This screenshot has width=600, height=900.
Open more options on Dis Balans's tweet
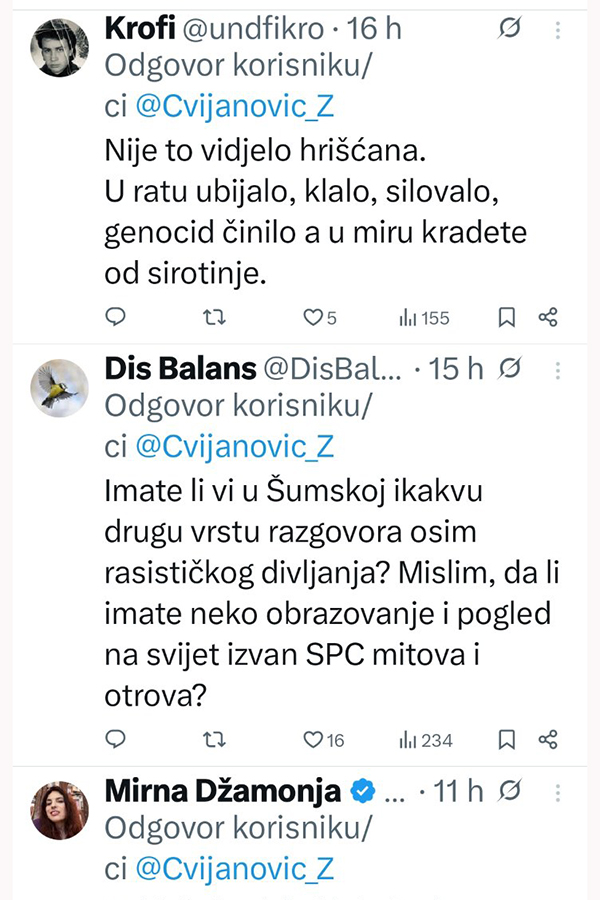pos(557,370)
